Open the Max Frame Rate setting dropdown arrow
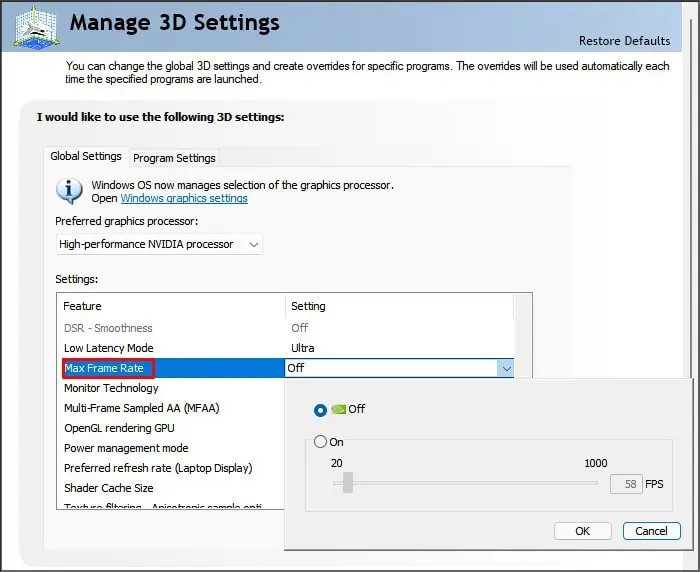 506,368
